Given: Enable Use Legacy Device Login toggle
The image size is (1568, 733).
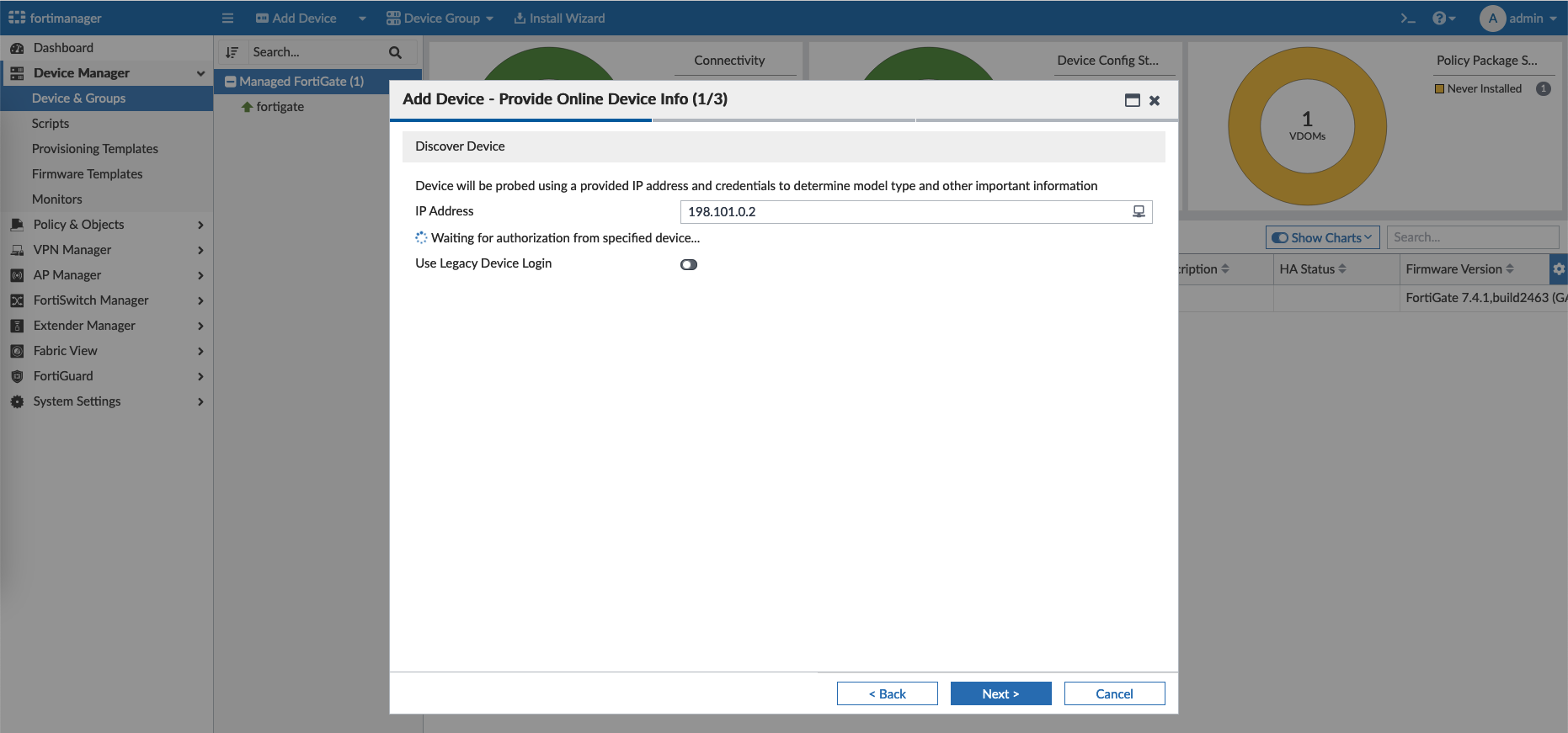Looking at the screenshot, I should pyautogui.click(x=689, y=264).
